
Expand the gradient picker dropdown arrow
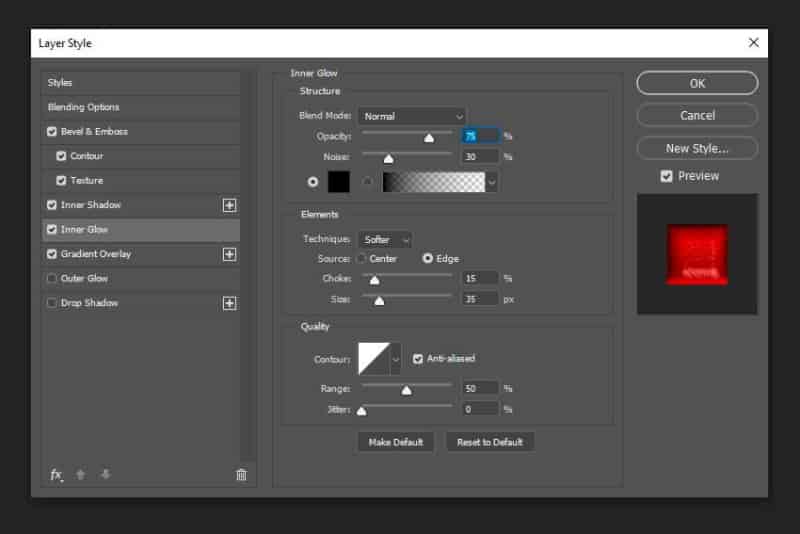coord(491,182)
